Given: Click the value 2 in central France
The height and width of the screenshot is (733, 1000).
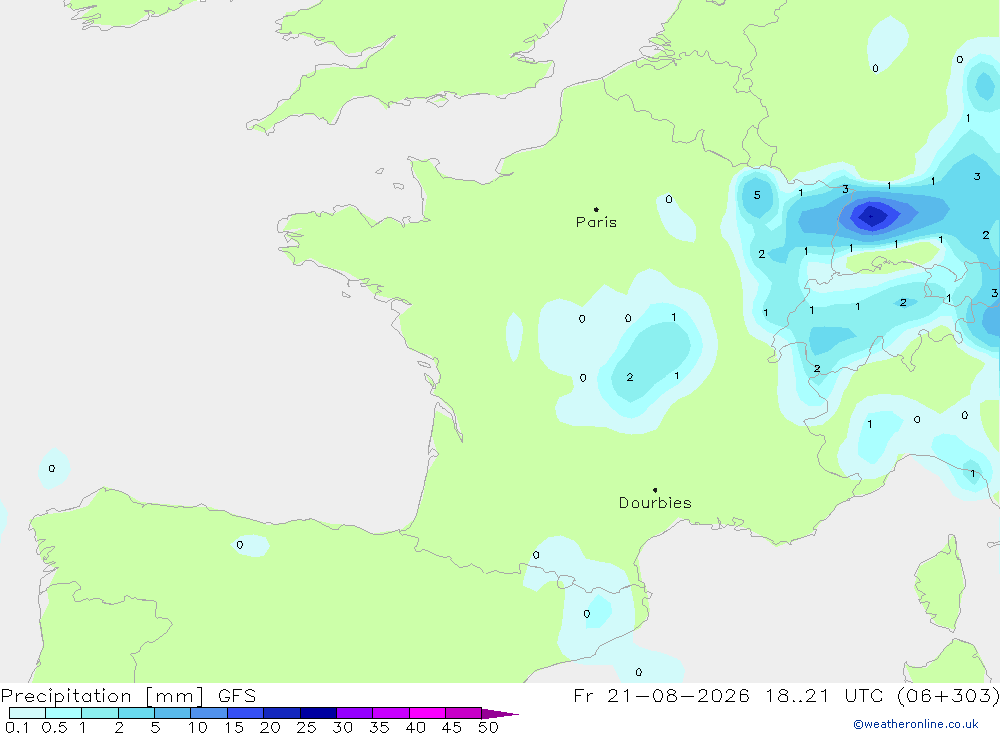Looking at the screenshot, I should (629, 377).
